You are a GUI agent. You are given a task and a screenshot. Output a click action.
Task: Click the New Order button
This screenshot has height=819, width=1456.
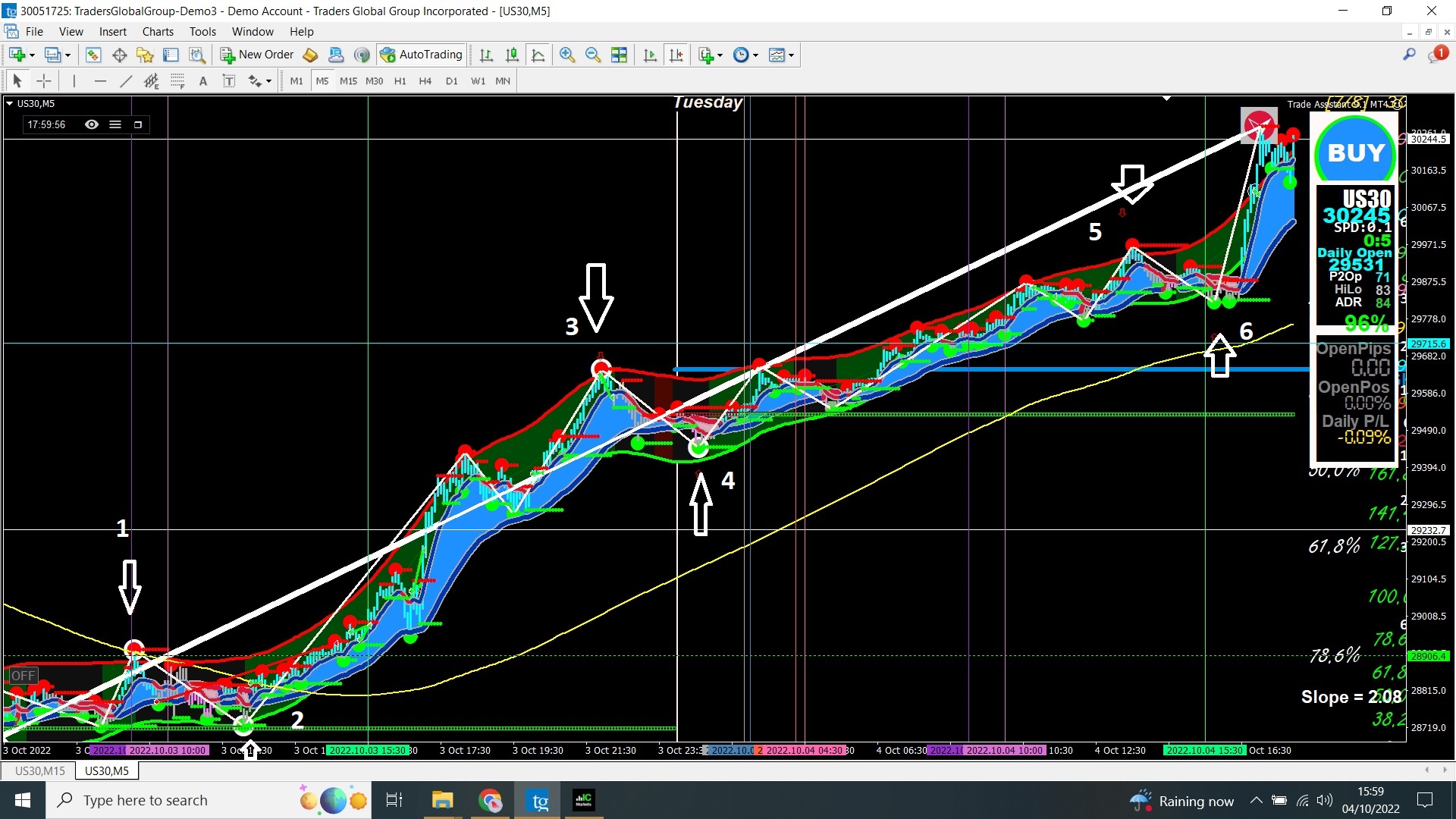[257, 55]
